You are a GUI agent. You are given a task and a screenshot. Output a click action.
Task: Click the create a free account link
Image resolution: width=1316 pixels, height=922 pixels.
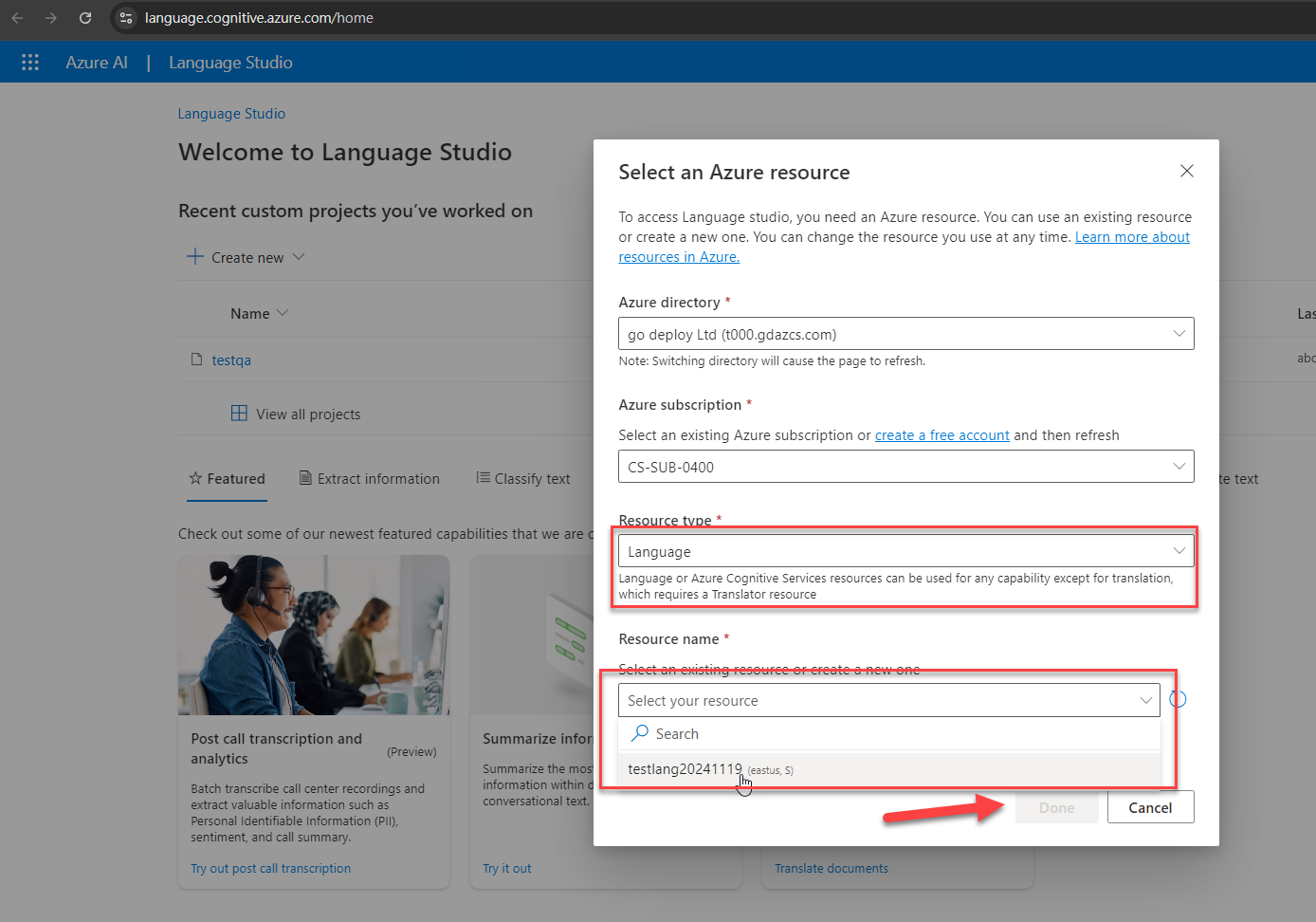941,434
